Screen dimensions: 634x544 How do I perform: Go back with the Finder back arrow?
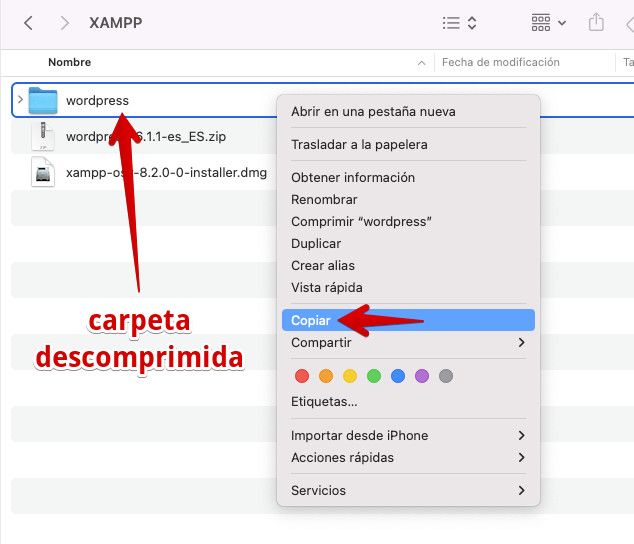pyautogui.click(x=28, y=23)
